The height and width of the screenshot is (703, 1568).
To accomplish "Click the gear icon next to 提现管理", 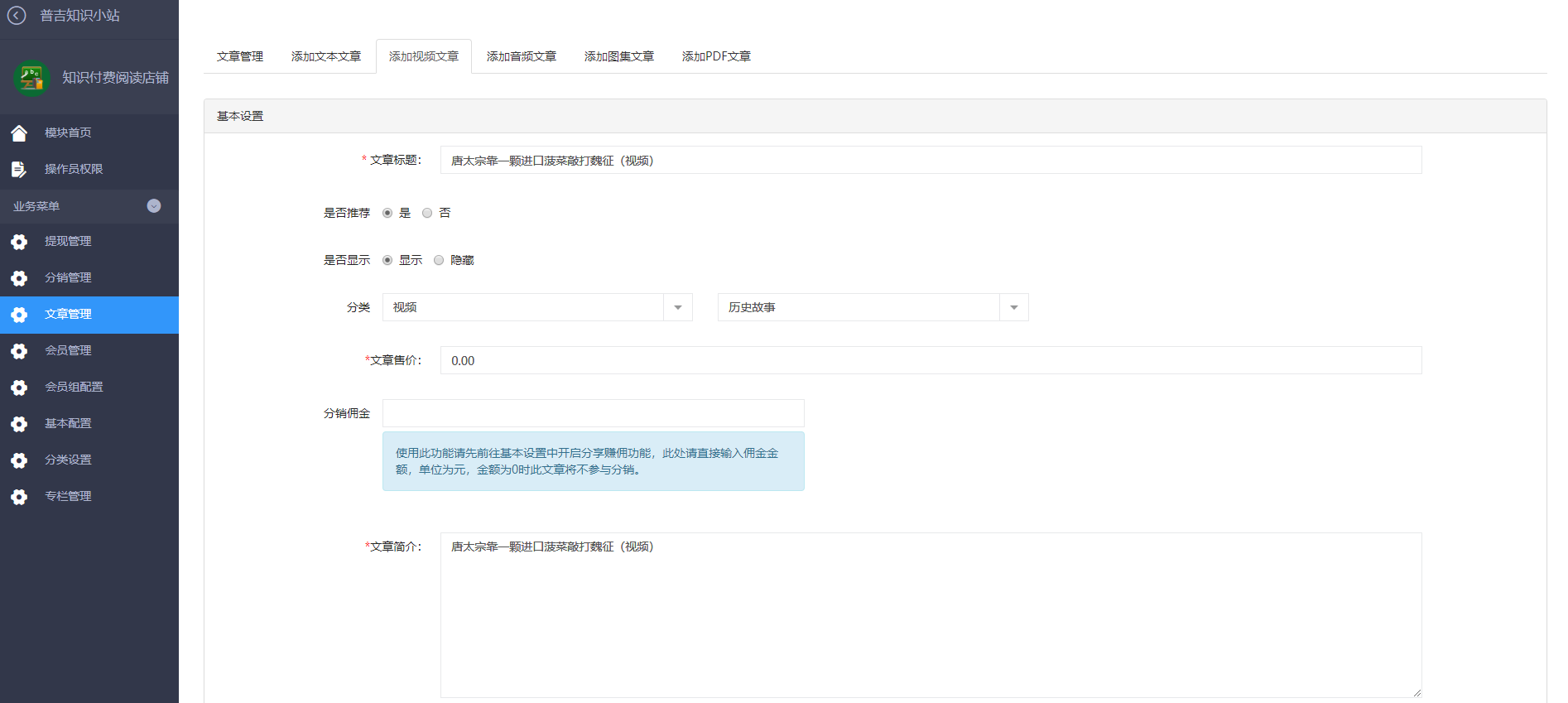I will coord(19,242).
